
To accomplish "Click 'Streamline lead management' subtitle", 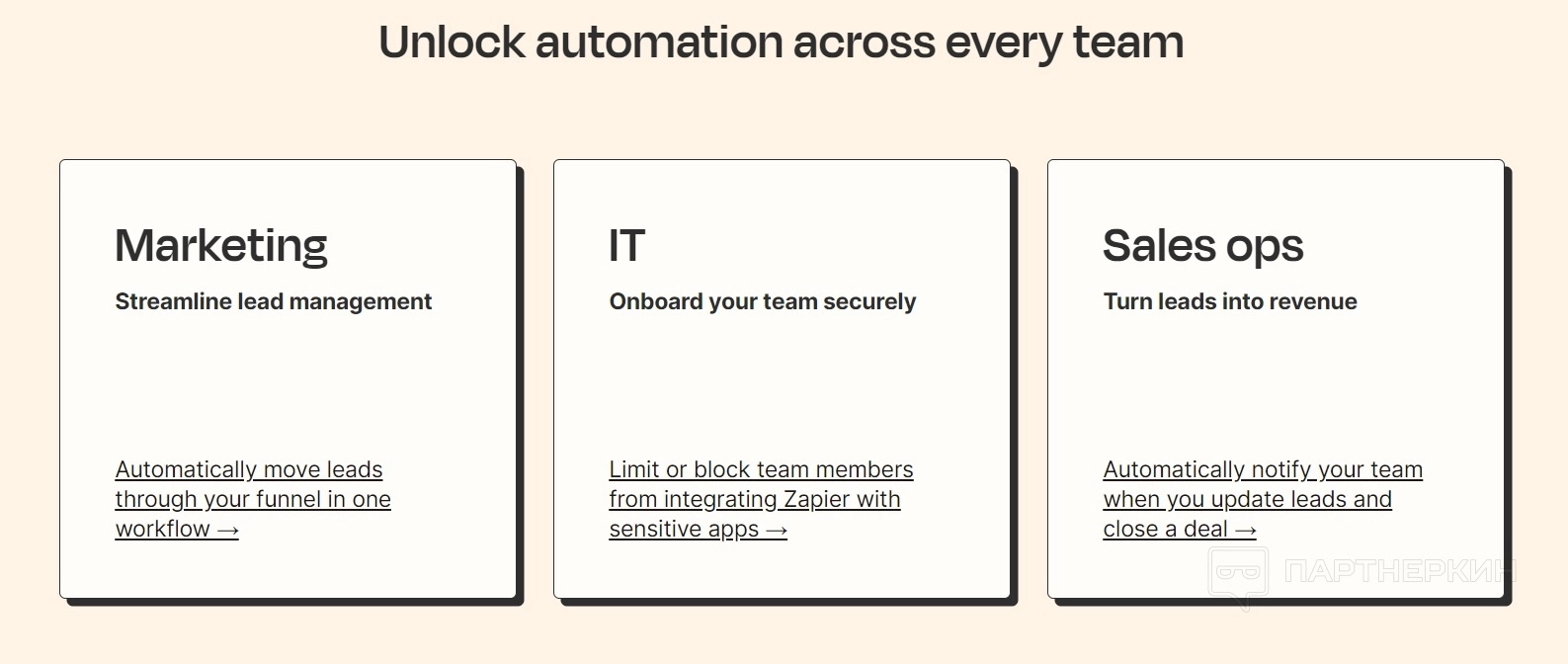I will point(274,301).
